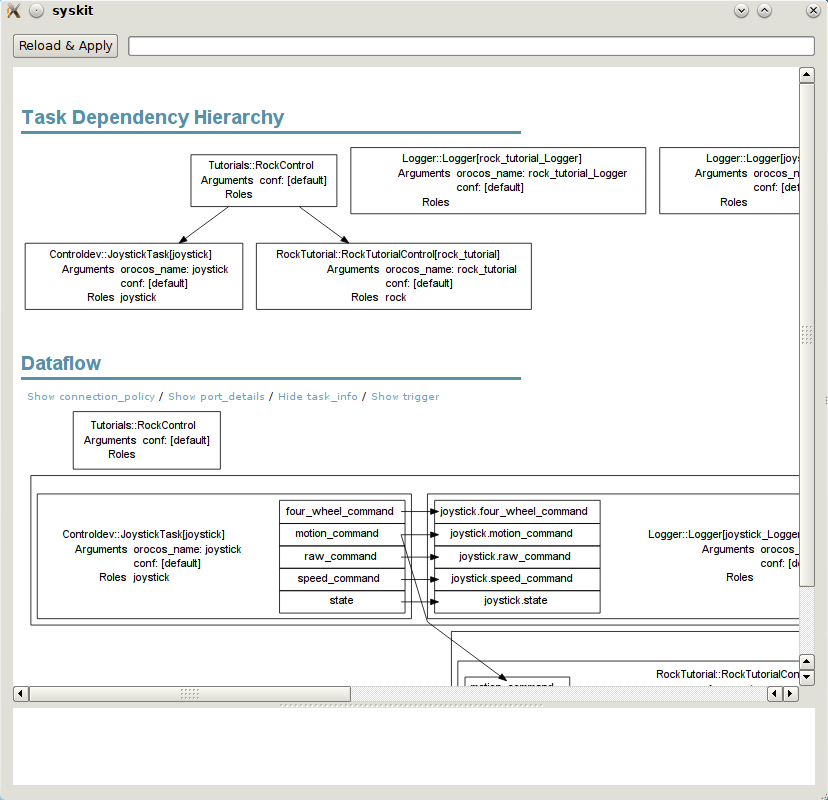Select the Logger::Logger[rock_tutorial_Logger] node

[498, 180]
